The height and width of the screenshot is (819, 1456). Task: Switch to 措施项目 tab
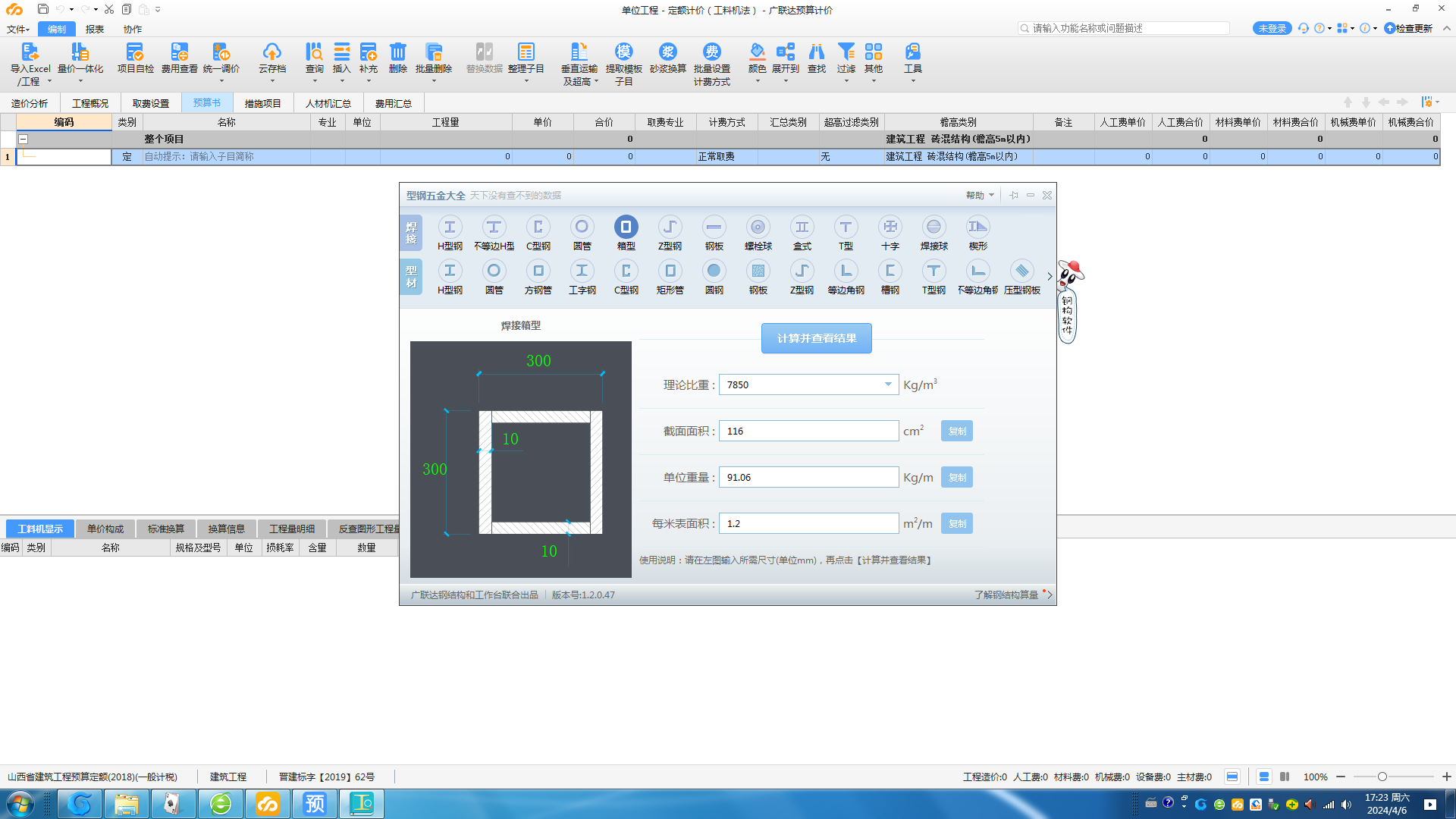262,103
